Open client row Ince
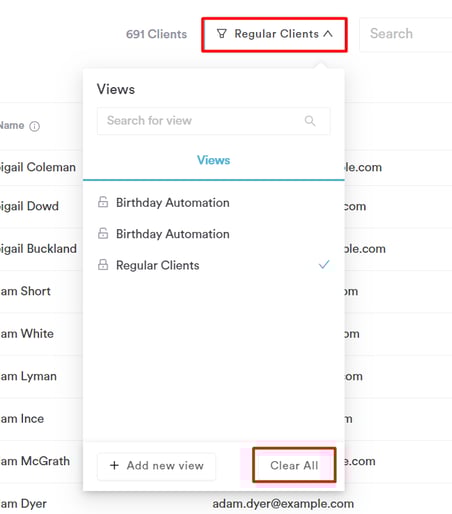This screenshot has height=514, width=452. coord(22,419)
